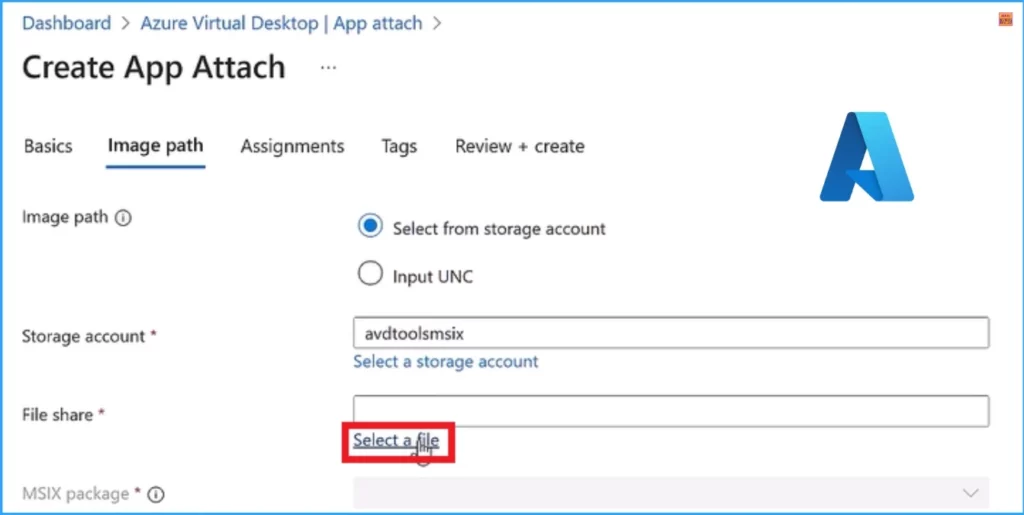Click the info icon next to MSIX package
Image resolution: width=1024 pixels, height=515 pixels.
[x=156, y=494]
